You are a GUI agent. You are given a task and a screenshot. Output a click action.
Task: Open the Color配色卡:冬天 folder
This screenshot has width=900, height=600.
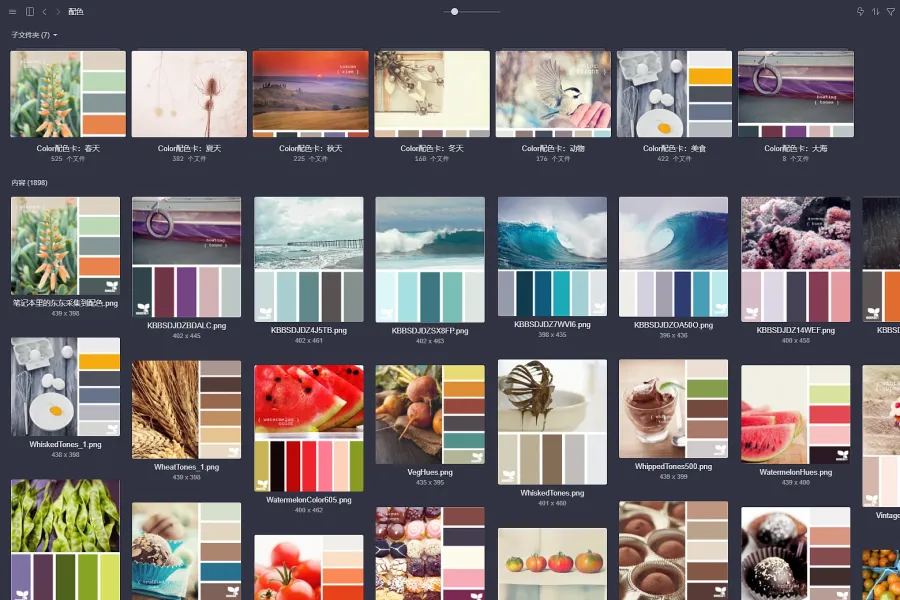[432, 94]
